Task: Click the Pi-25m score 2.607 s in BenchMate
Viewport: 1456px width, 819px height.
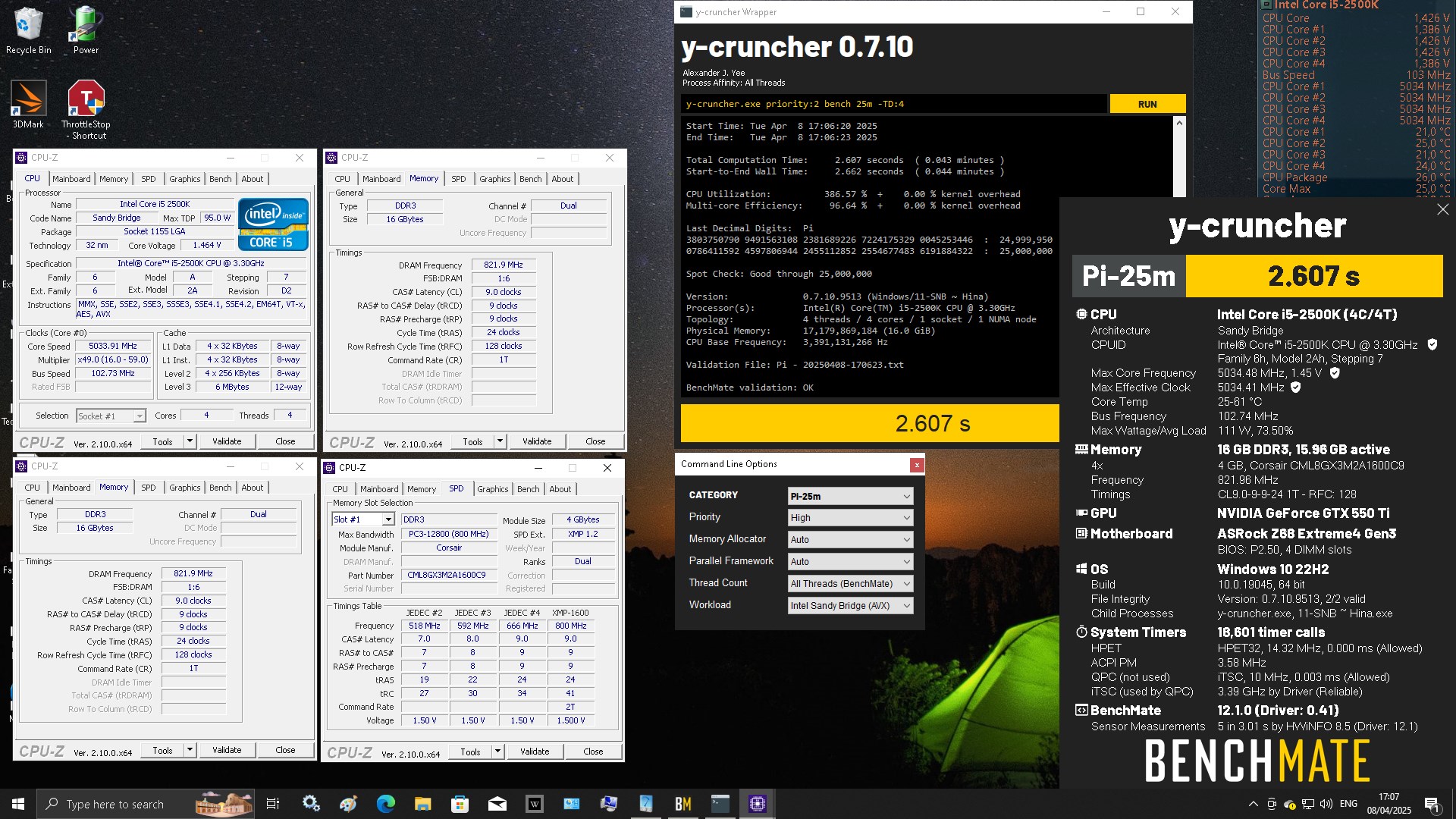Action: 1313,276
